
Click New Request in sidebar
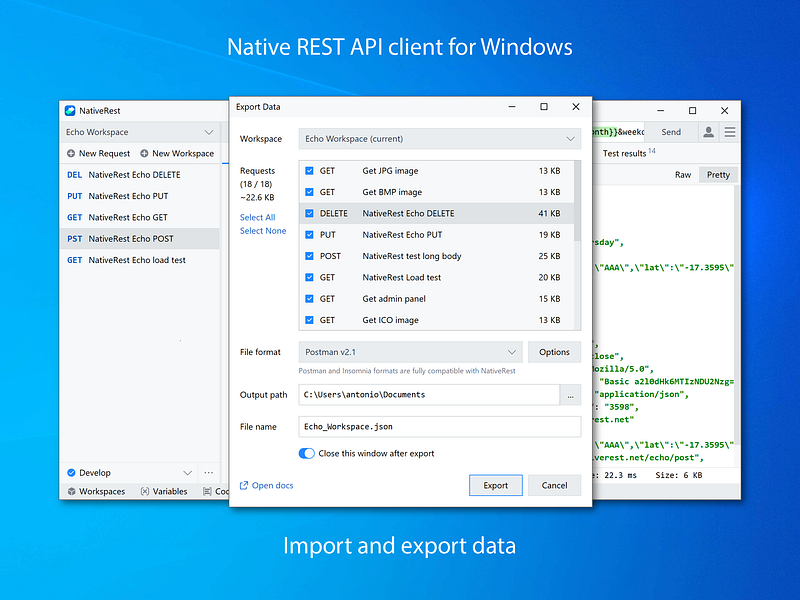[x=98, y=153]
